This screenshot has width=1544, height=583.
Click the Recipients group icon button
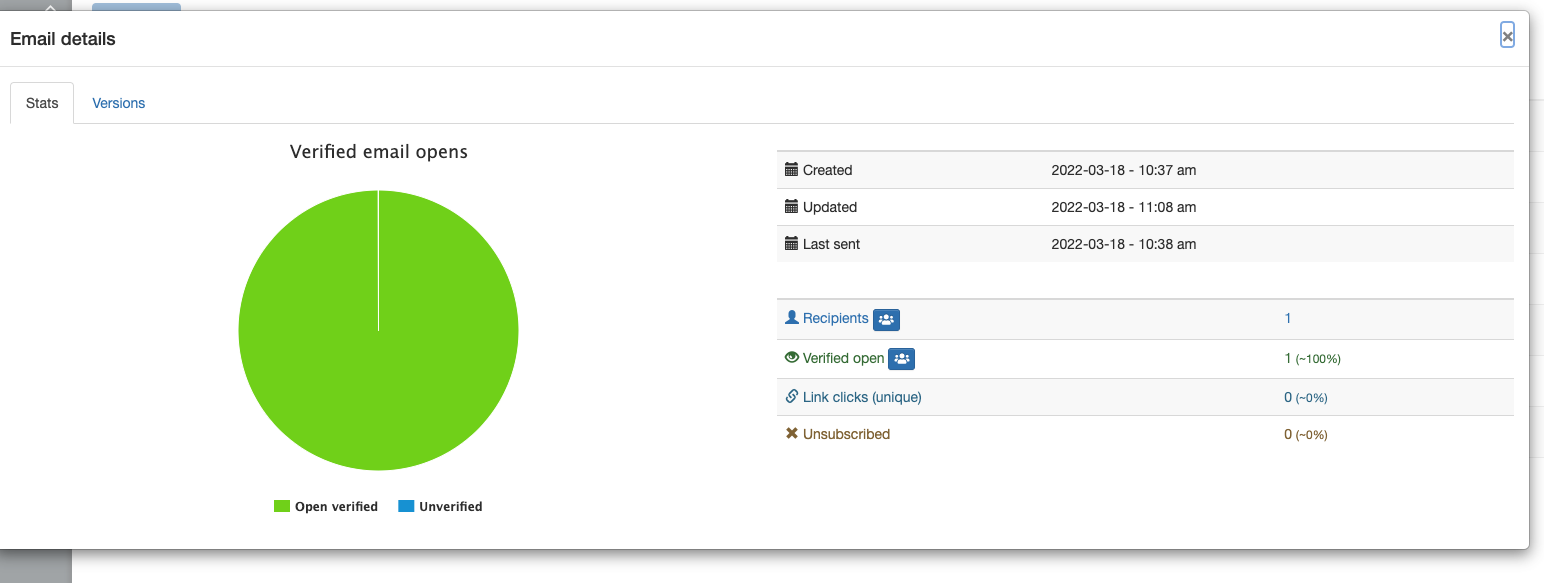click(886, 319)
